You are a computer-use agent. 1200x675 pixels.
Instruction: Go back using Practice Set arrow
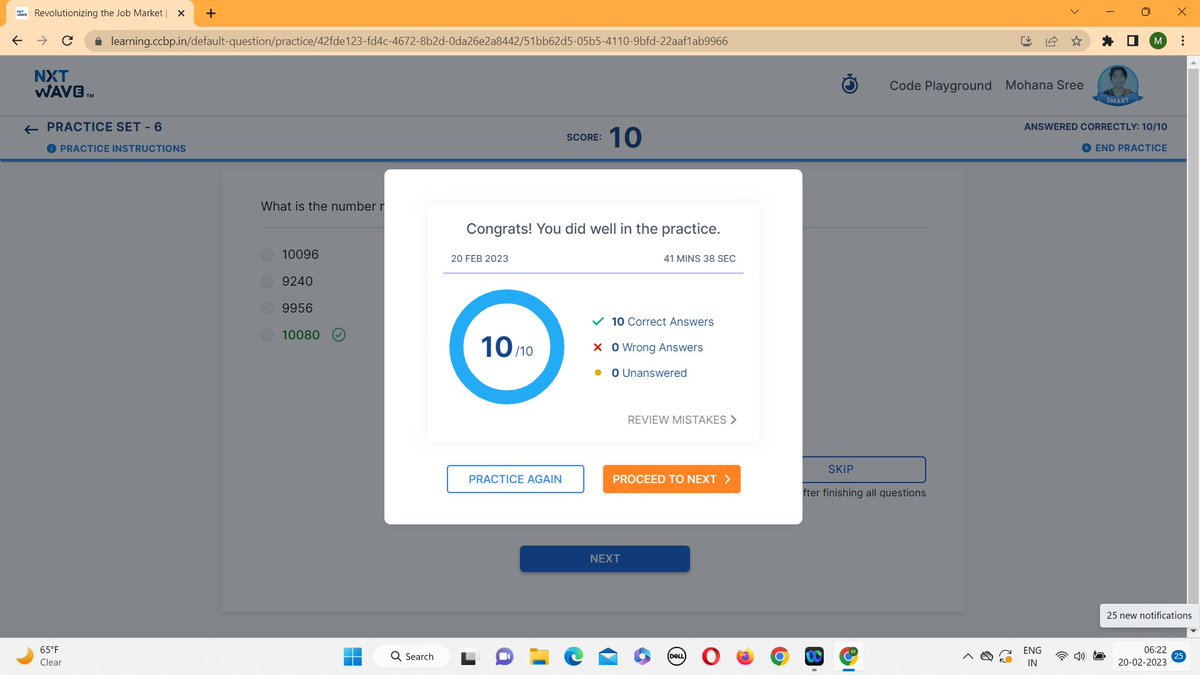click(x=31, y=128)
